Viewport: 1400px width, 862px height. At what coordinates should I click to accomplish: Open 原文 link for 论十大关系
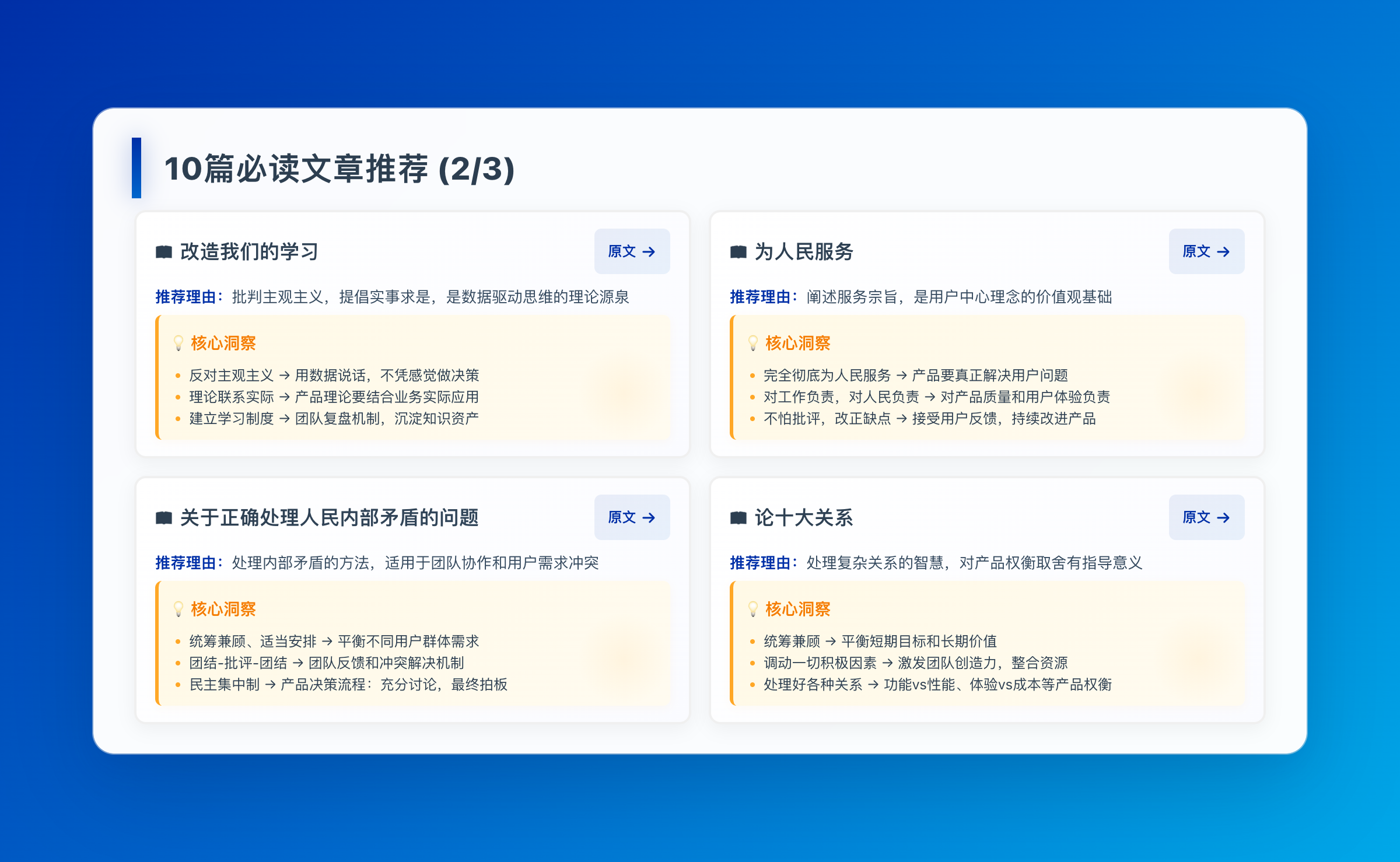[x=1206, y=517]
